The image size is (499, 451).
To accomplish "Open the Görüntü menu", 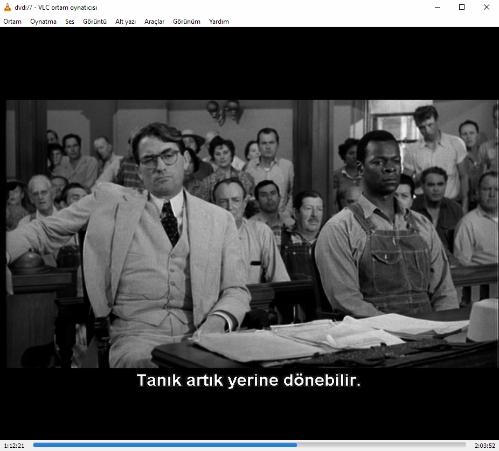I will tap(95, 22).
